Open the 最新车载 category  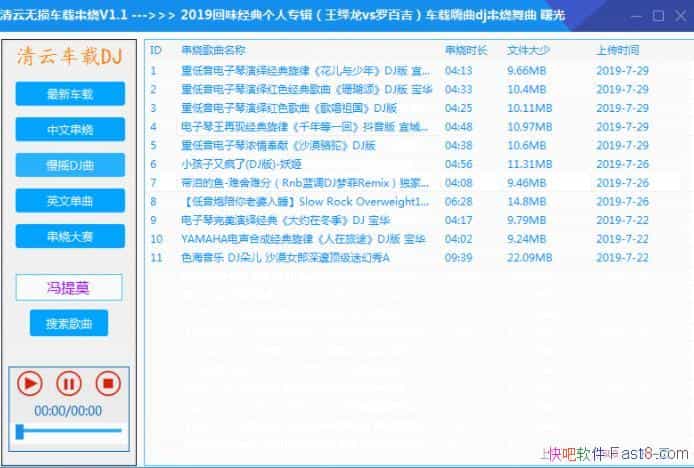pyautogui.click(x=70, y=94)
